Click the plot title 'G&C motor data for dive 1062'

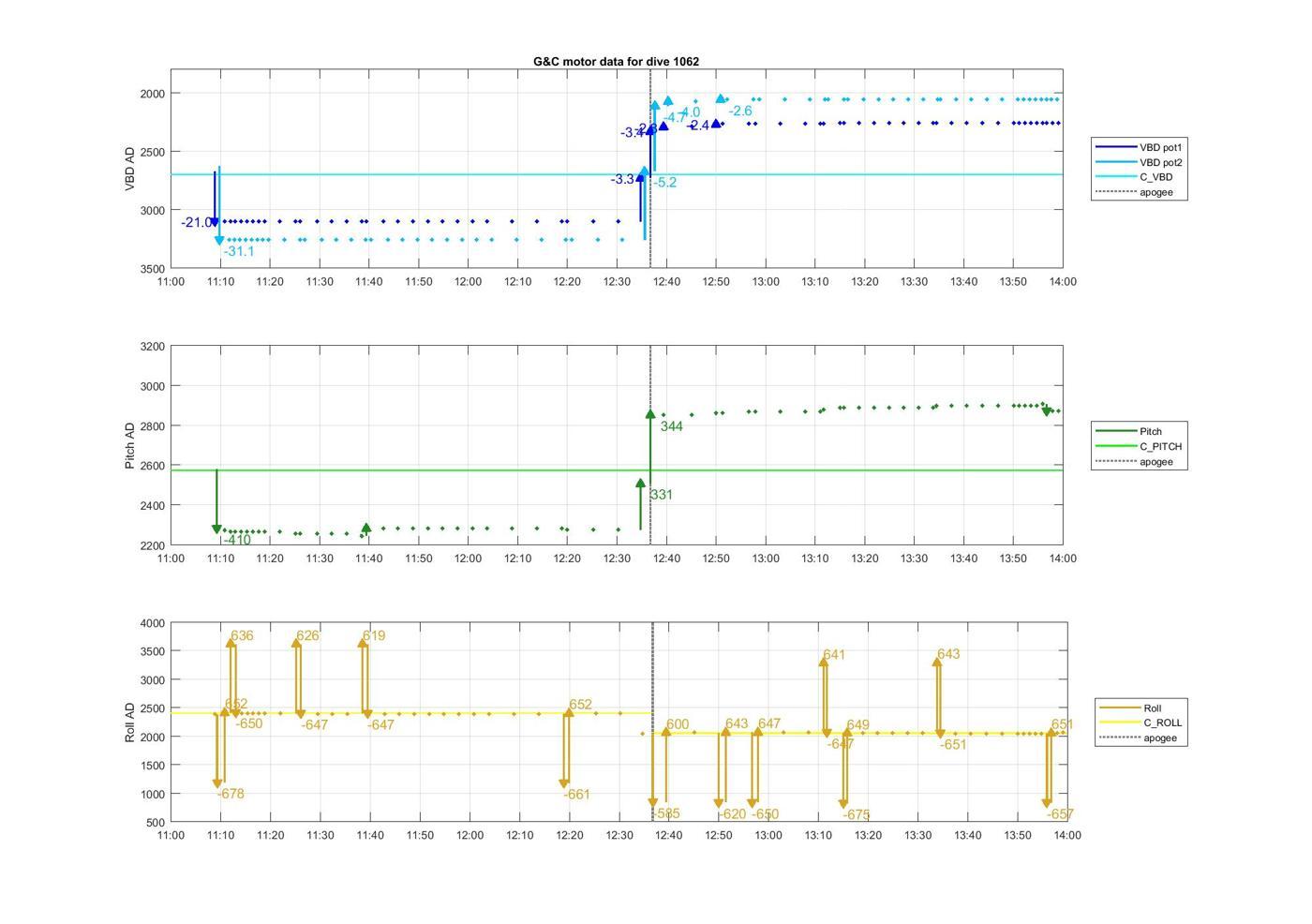616,61
